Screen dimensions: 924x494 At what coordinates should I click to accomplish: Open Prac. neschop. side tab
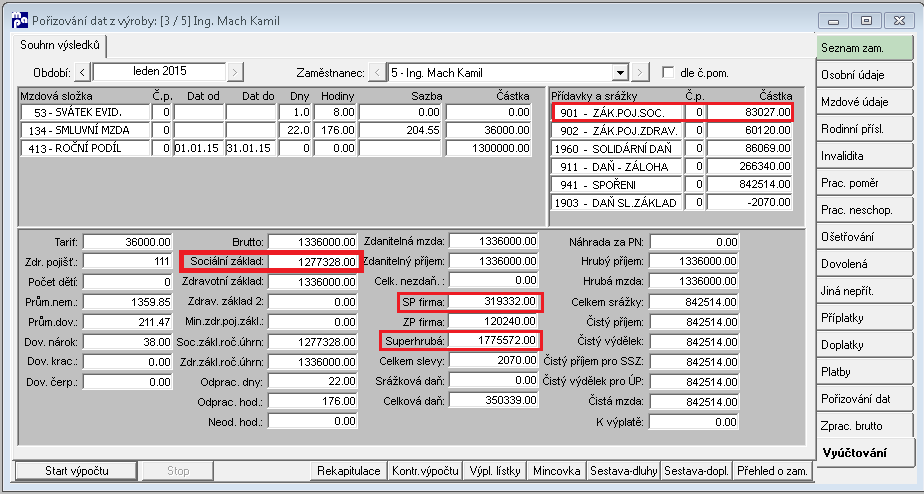(x=864, y=210)
